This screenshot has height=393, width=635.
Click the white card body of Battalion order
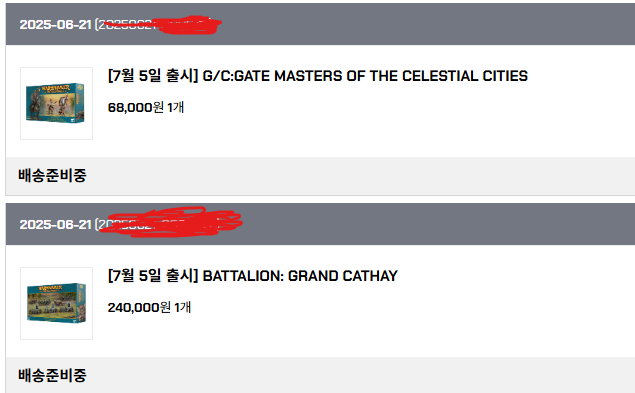click(320, 301)
